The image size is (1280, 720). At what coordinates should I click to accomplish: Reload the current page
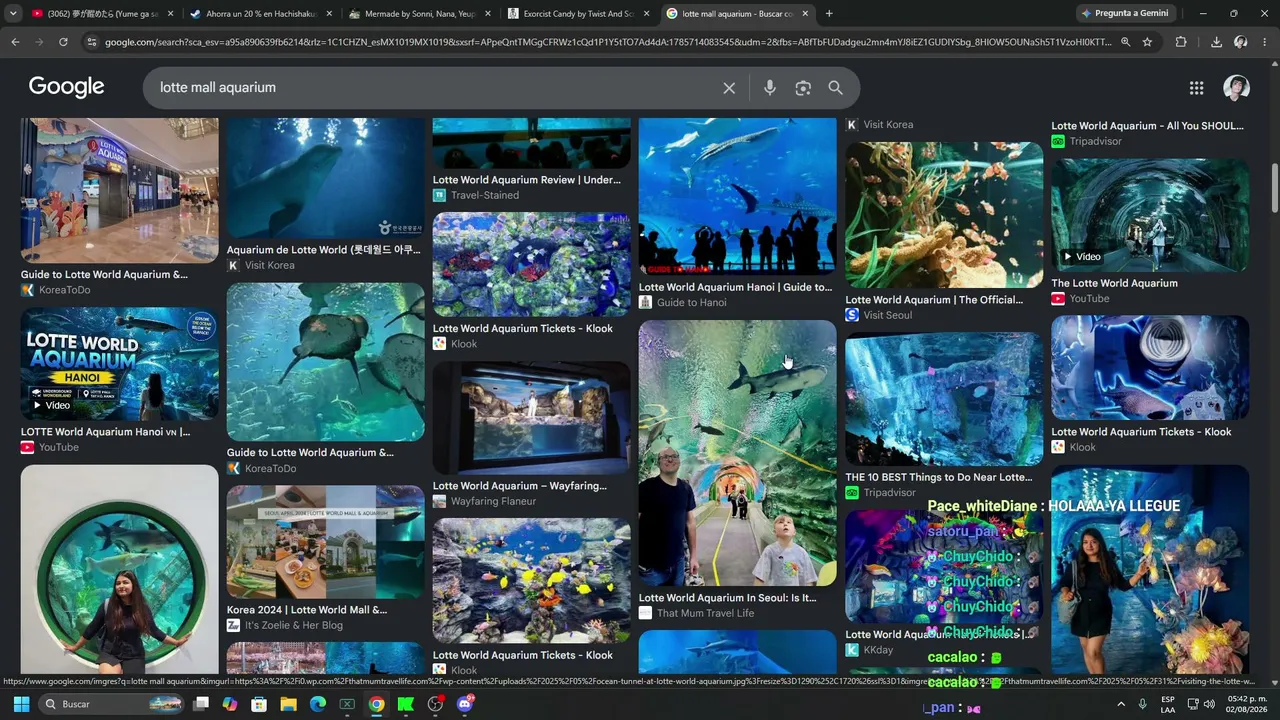click(63, 42)
